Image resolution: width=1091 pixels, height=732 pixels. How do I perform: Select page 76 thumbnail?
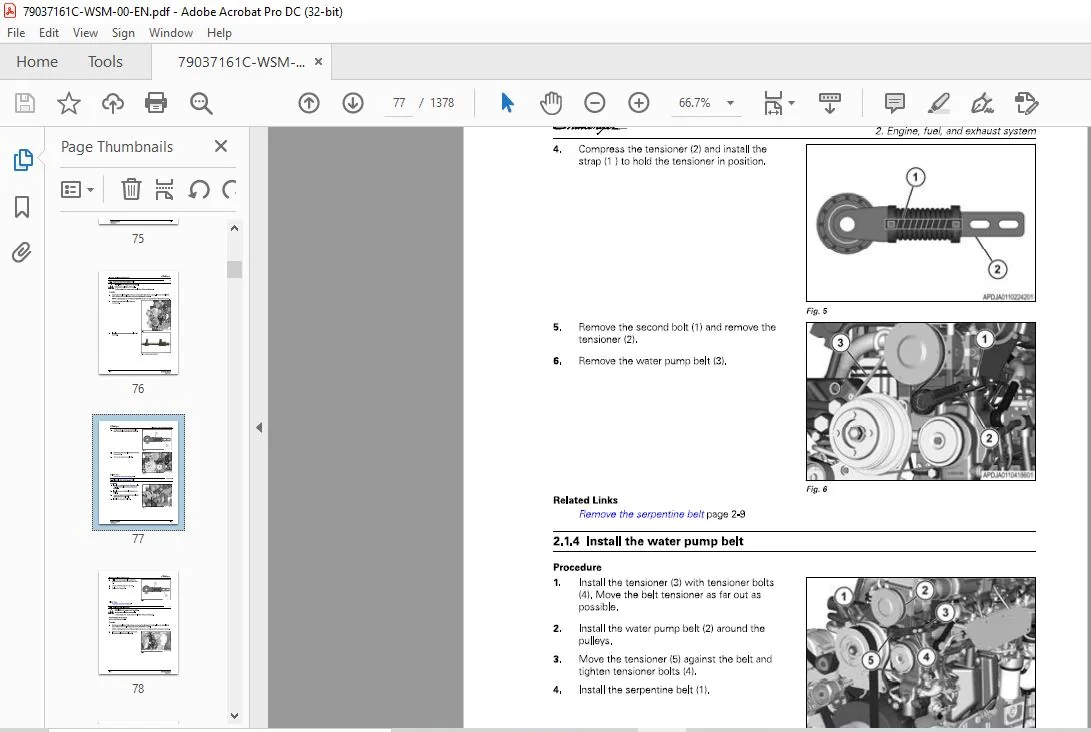point(138,323)
